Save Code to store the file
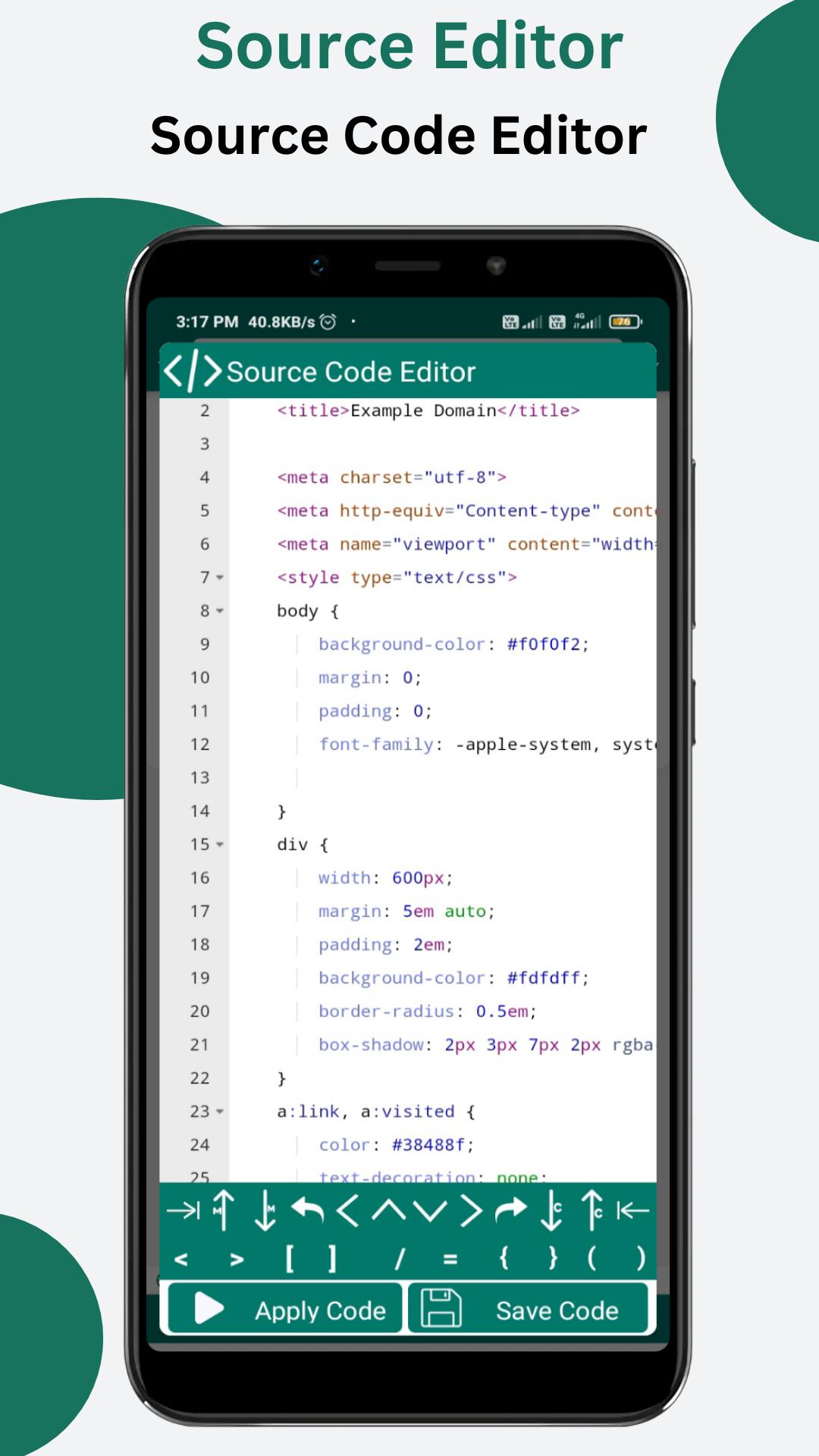This screenshot has height=1456, width=819. (529, 1308)
